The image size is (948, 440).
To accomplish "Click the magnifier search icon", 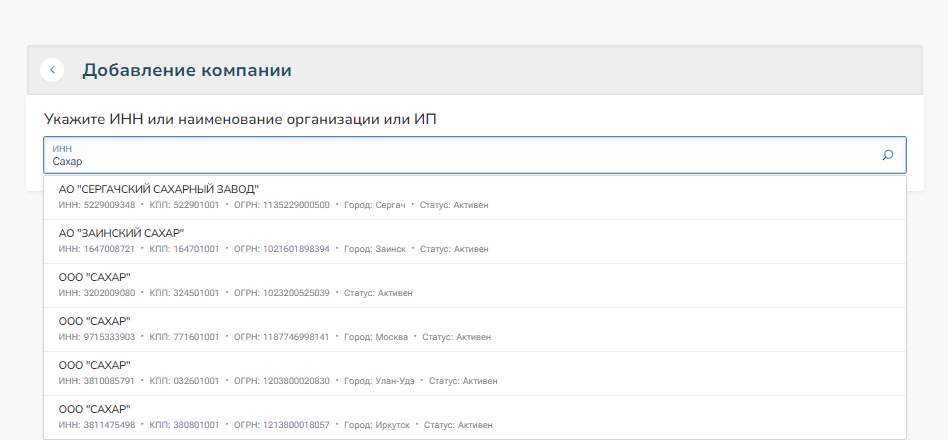I will [x=887, y=155].
